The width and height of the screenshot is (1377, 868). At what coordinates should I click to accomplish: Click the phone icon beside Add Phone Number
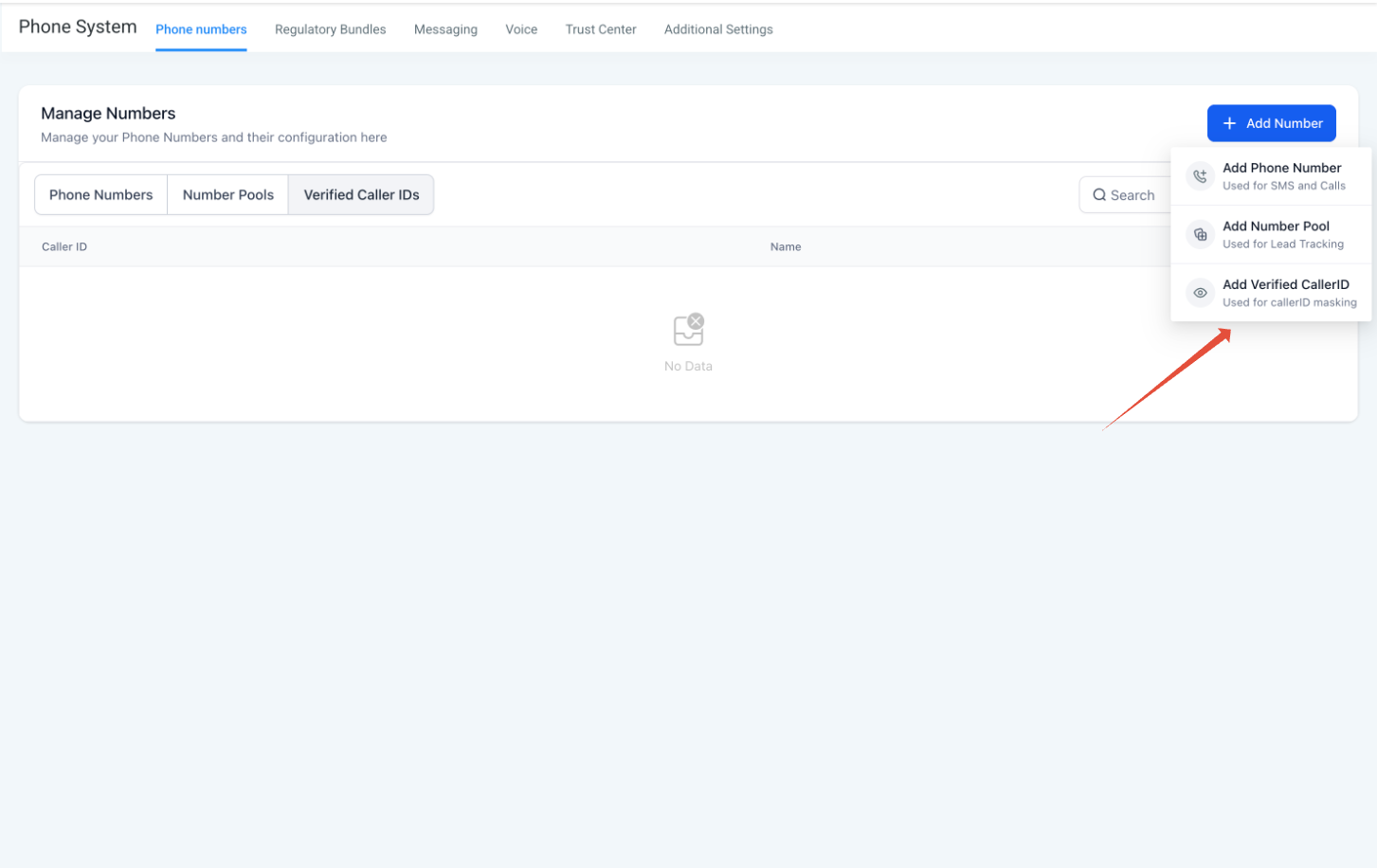1200,176
